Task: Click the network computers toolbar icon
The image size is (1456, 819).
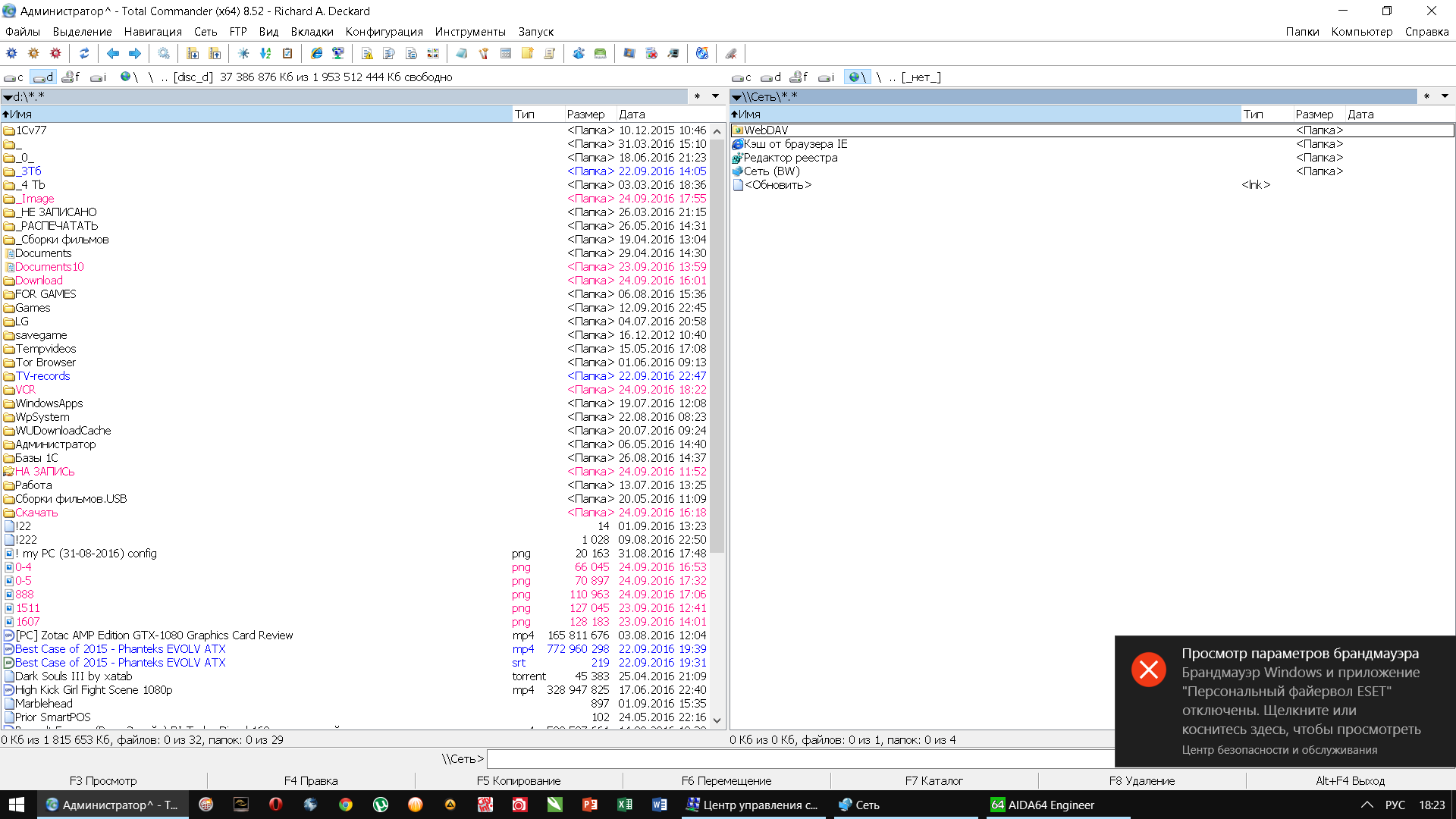Action: pos(338,53)
